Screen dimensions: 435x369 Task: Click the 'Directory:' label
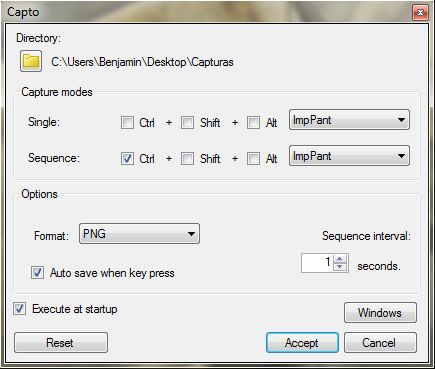[39, 38]
